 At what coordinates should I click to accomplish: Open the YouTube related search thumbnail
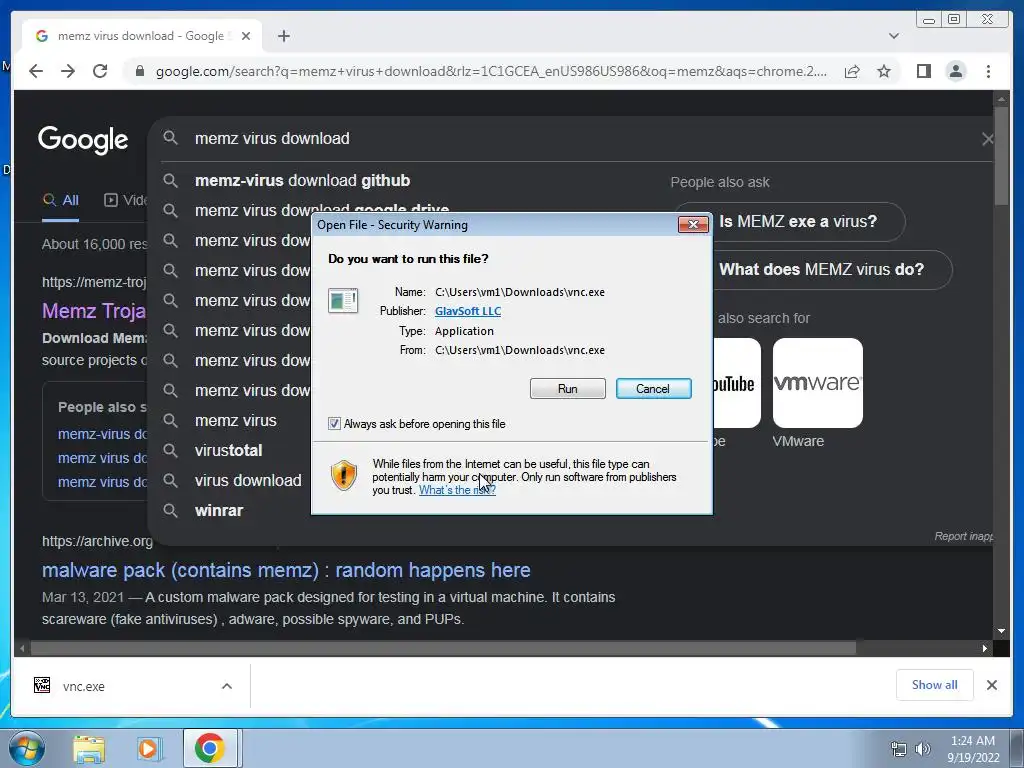[737, 383]
